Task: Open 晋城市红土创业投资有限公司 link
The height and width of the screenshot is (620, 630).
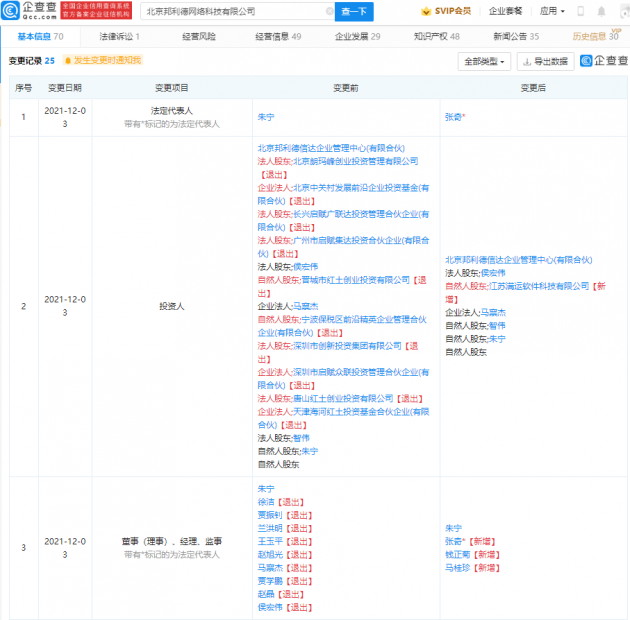Action: tap(356, 280)
